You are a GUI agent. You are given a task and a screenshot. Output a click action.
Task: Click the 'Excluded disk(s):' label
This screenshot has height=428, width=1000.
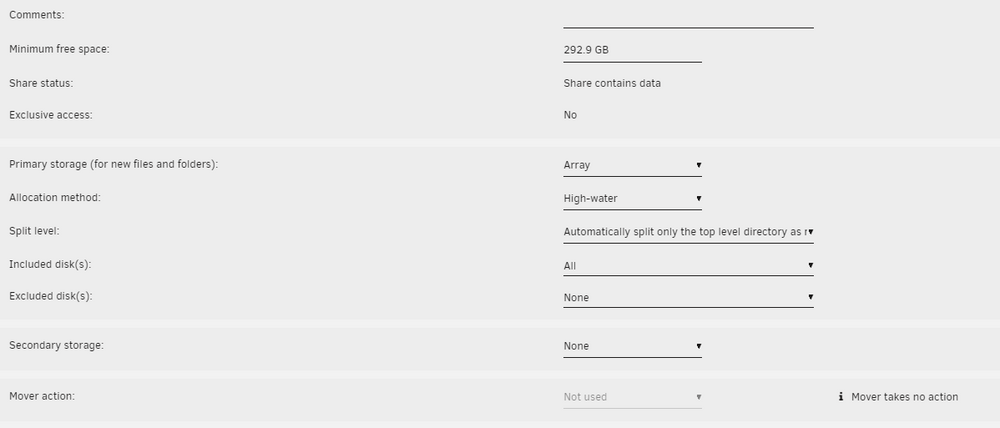[x=51, y=296]
